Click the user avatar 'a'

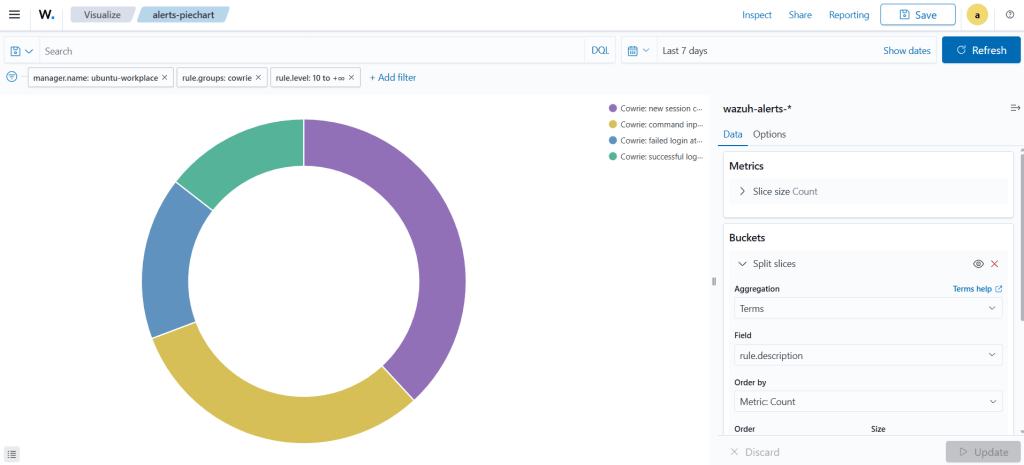[x=977, y=15]
